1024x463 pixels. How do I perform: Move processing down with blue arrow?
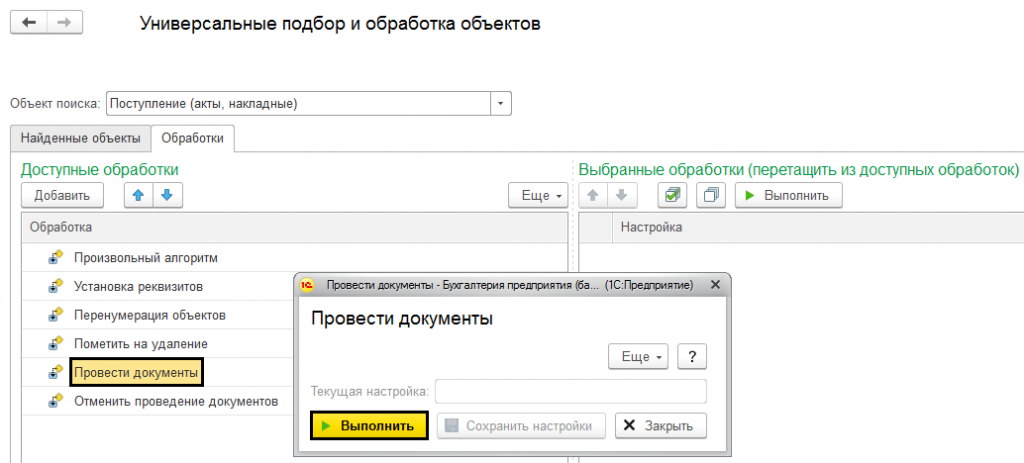[167, 195]
